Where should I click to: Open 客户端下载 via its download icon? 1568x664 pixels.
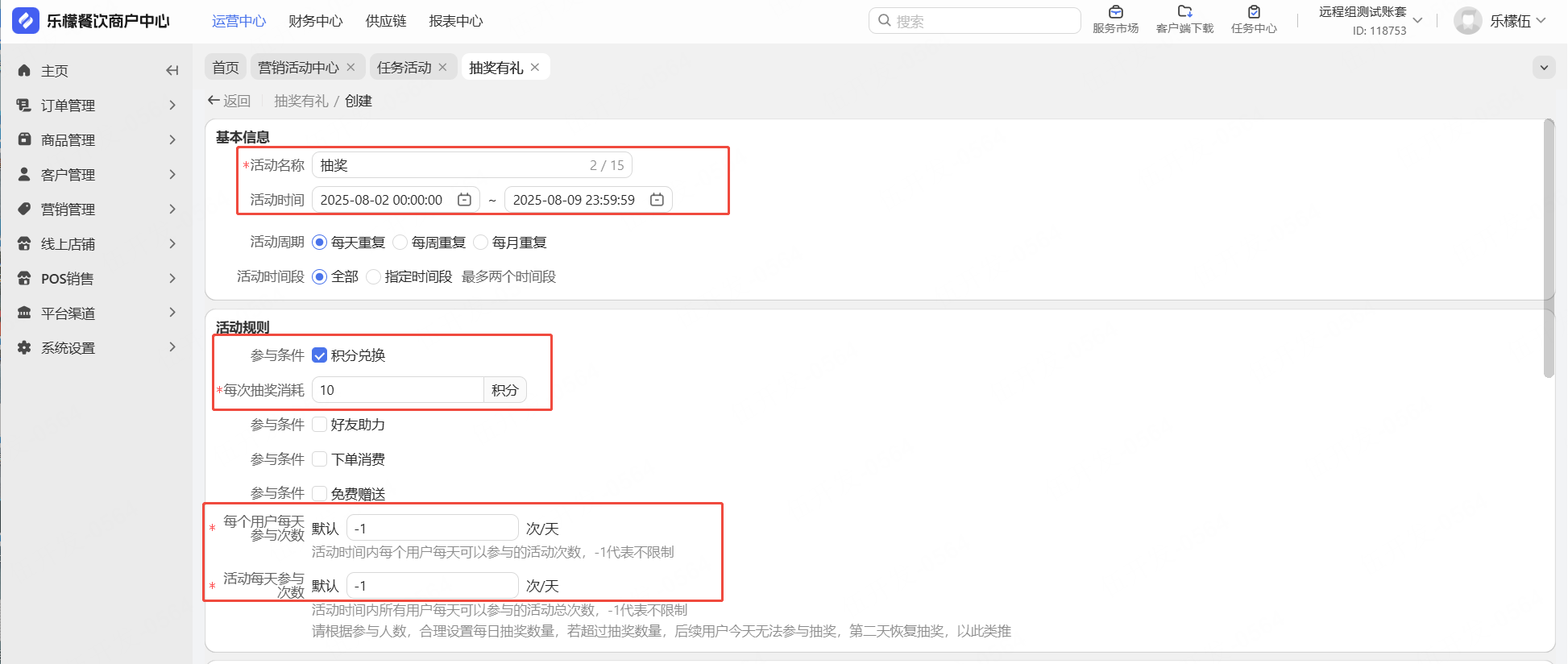tap(1184, 12)
